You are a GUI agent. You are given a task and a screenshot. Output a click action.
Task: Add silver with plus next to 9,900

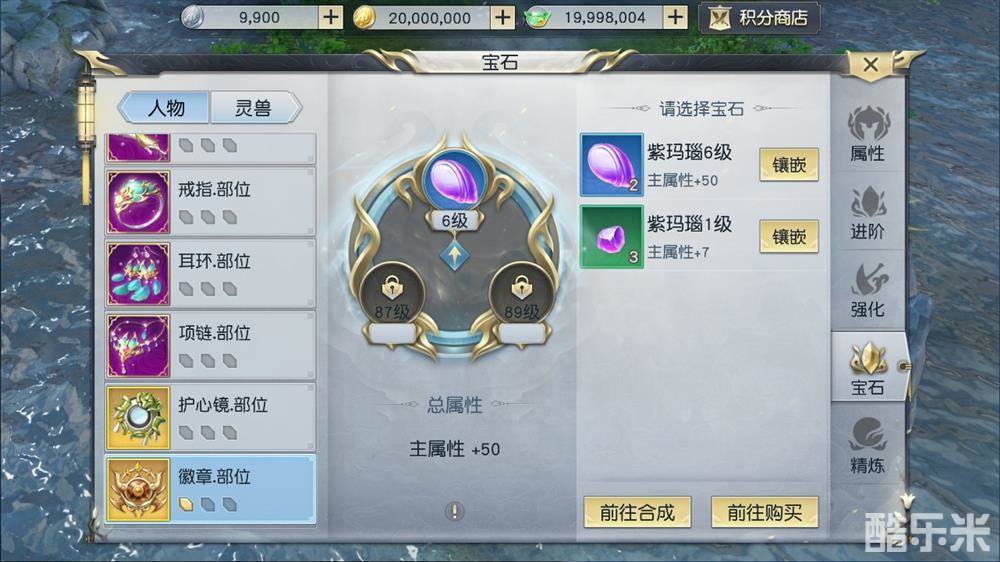click(330, 17)
